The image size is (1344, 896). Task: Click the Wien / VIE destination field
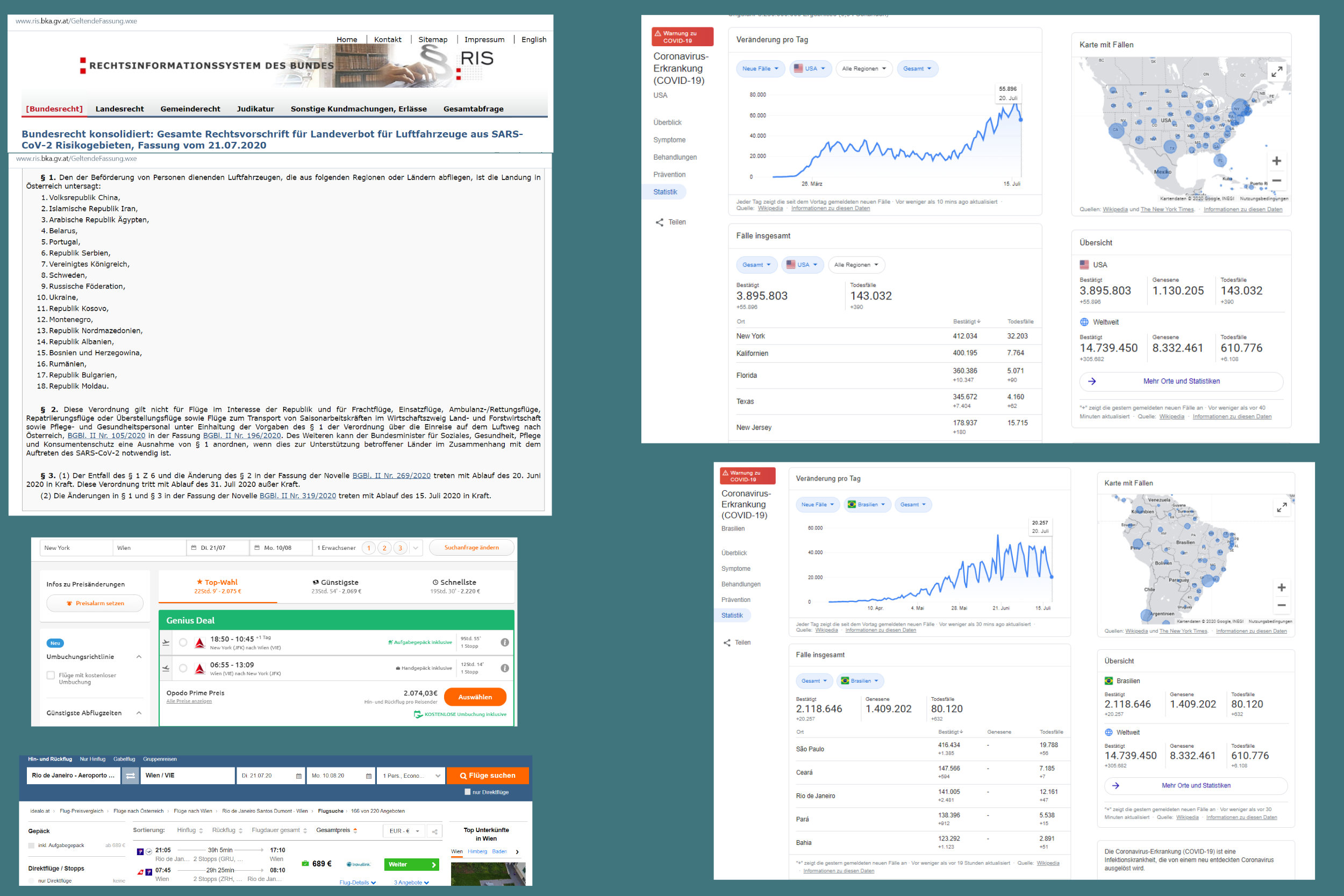coord(188,776)
